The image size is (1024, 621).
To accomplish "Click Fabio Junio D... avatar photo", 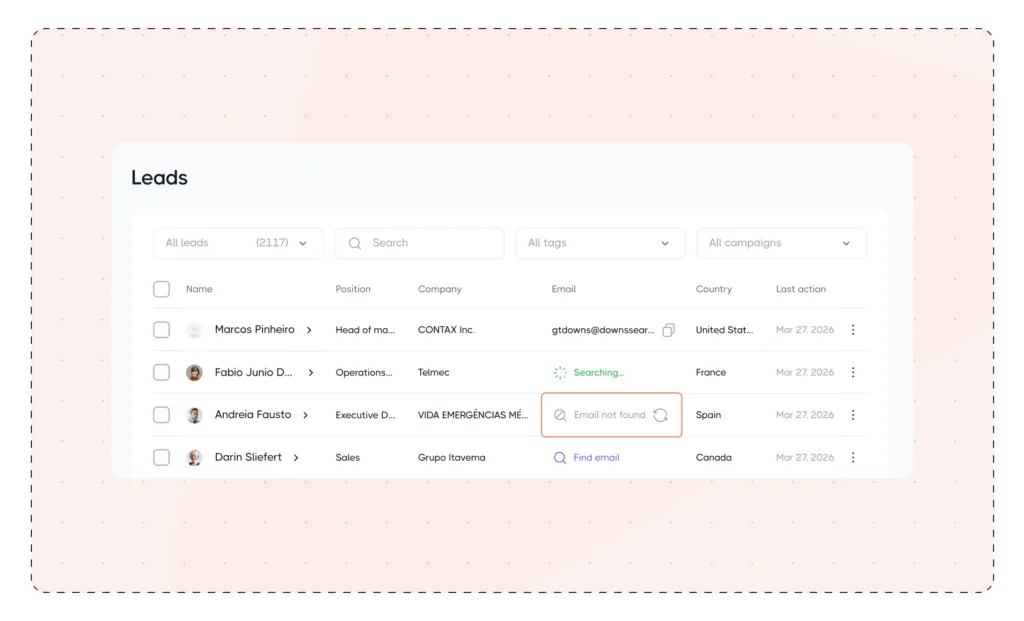I will 194,372.
